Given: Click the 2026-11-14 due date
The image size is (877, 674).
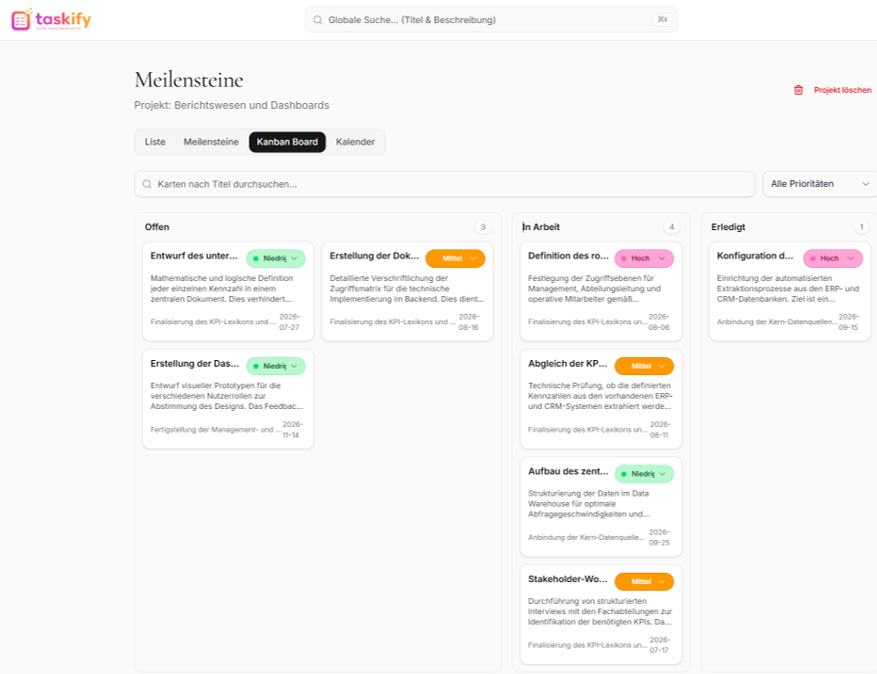Looking at the screenshot, I should (x=292, y=430).
